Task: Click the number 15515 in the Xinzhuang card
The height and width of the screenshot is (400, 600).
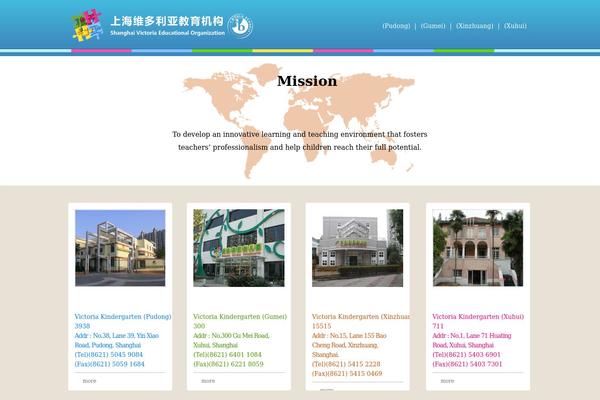Action: pyautogui.click(x=321, y=326)
